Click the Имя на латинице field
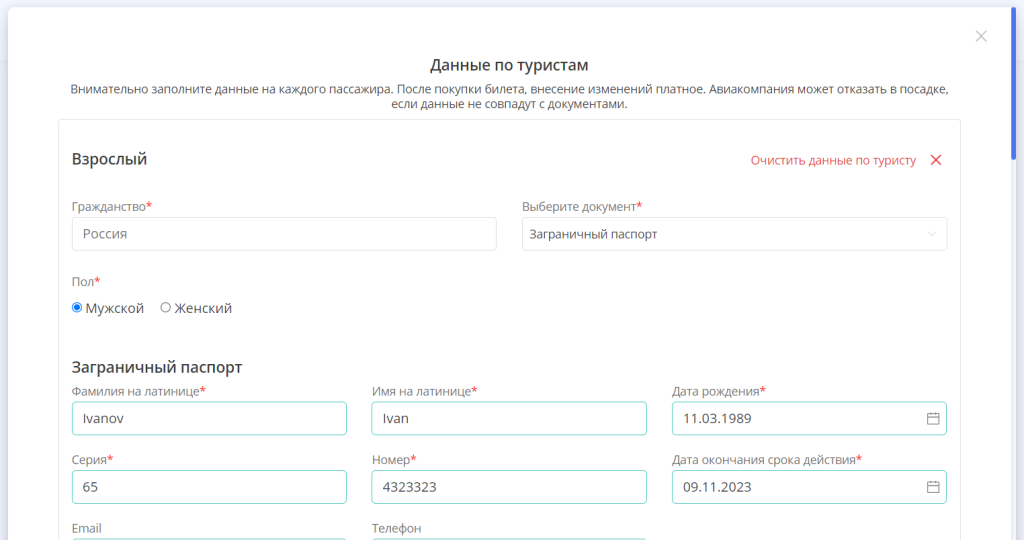 point(509,419)
